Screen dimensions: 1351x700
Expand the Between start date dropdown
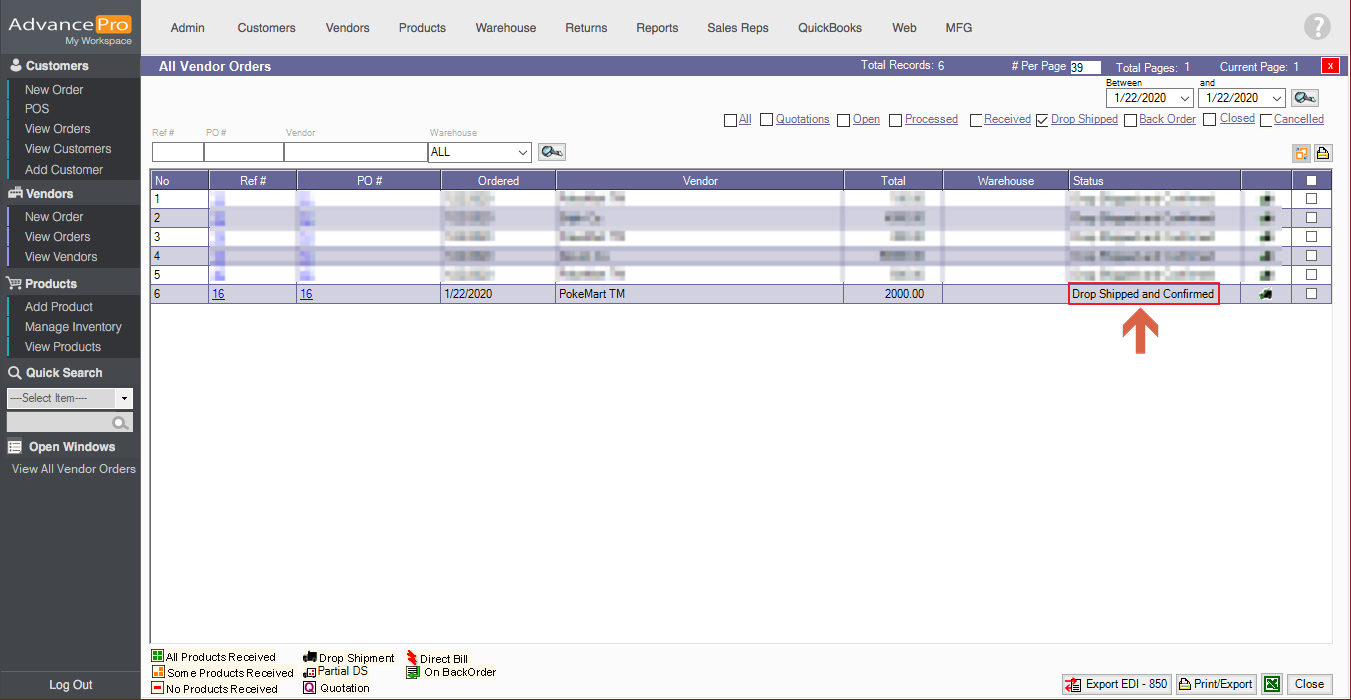pos(1185,98)
